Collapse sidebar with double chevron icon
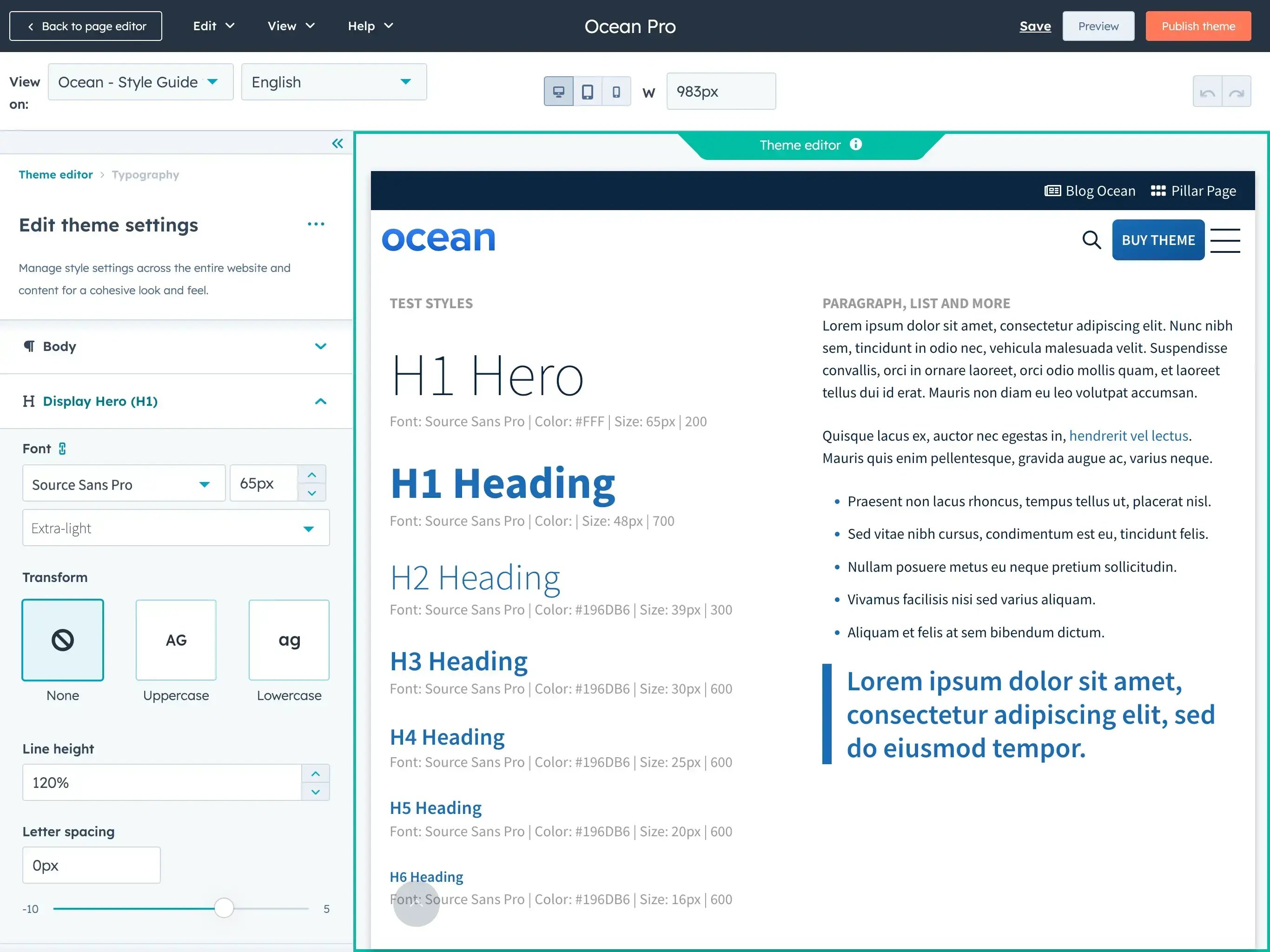Screen dimensions: 1270x952 click(337, 144)
